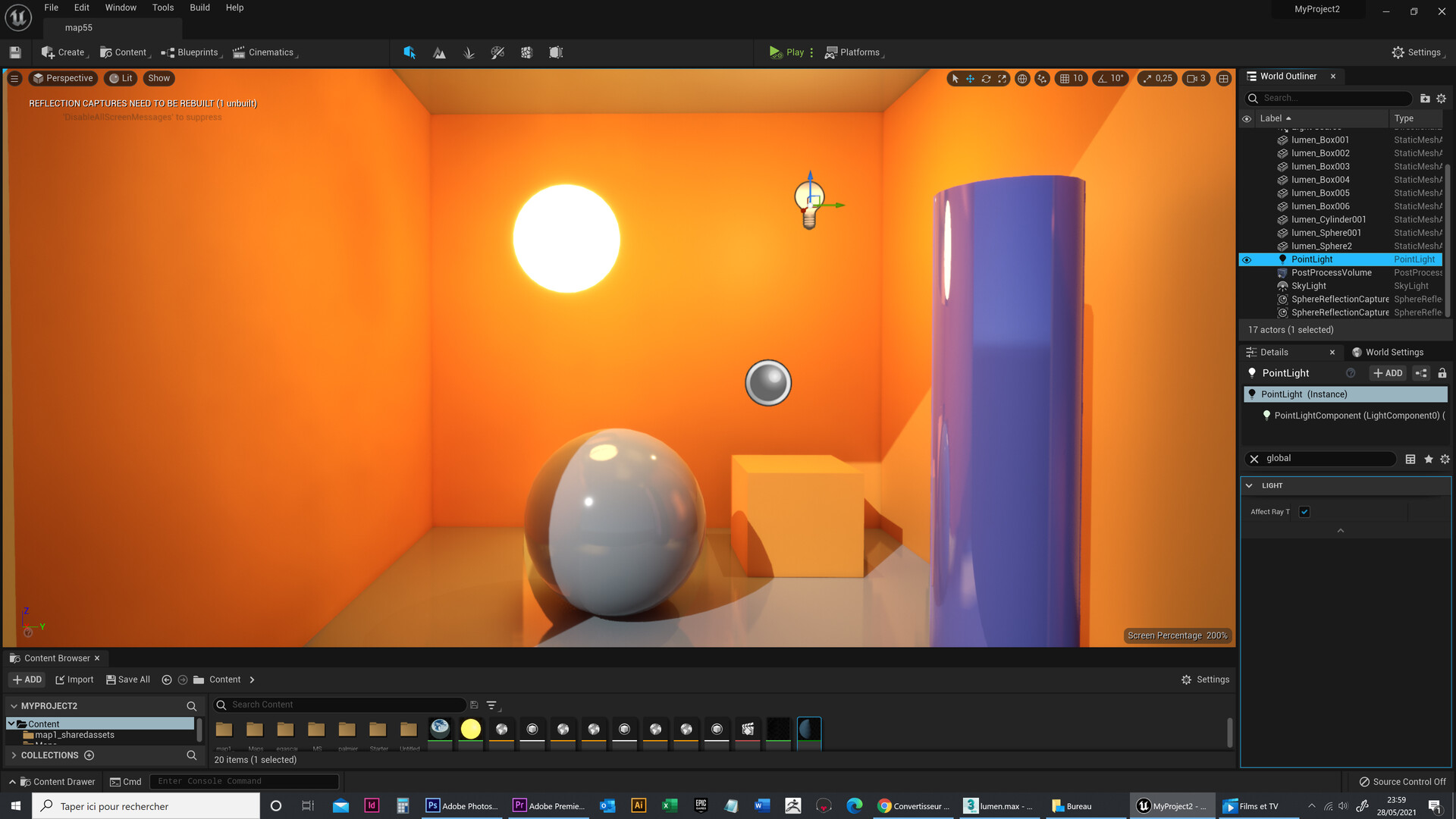Image resolution: width=1456 pixels, height=819 pixels.
Task: Toggle visibility eye of the PointLight actor
Action: pyautogui.click(x=1247, y=259)
